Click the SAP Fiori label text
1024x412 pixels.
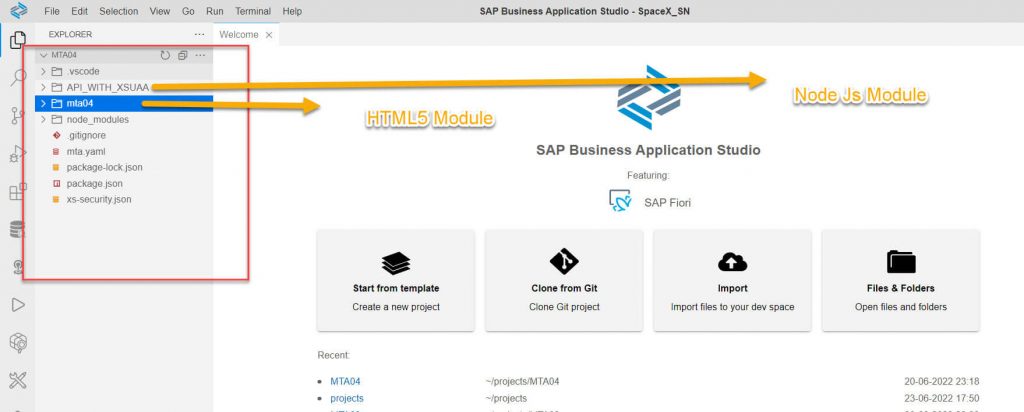click(667, 203)
